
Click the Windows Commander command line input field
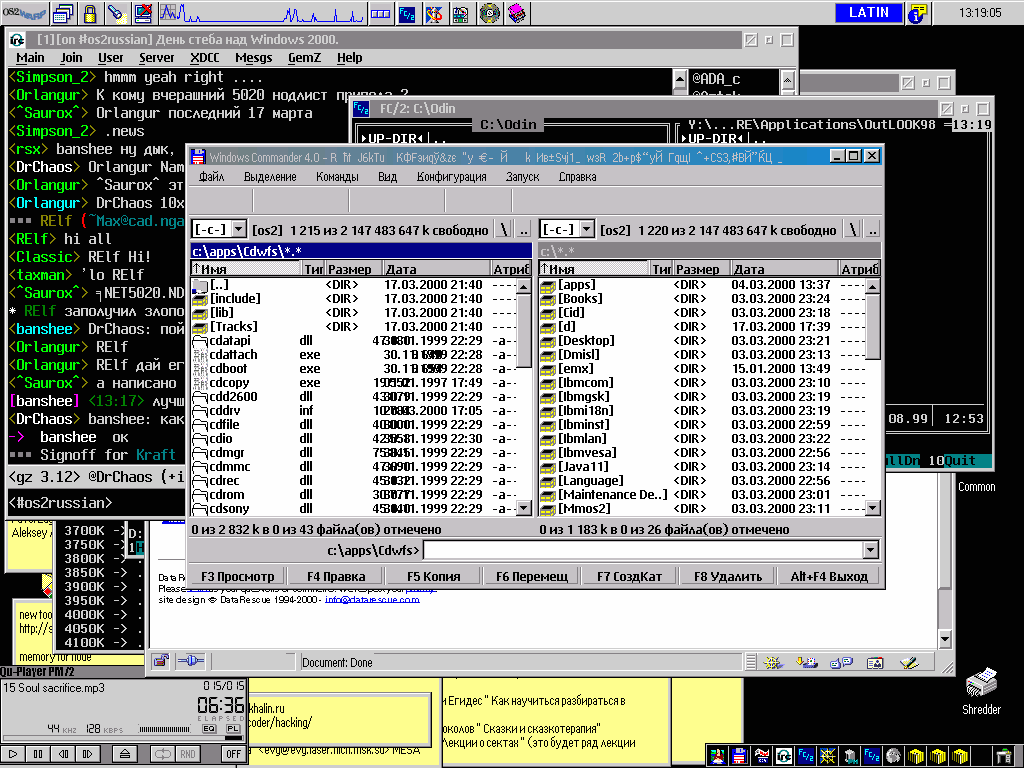[x=643, y=550]
